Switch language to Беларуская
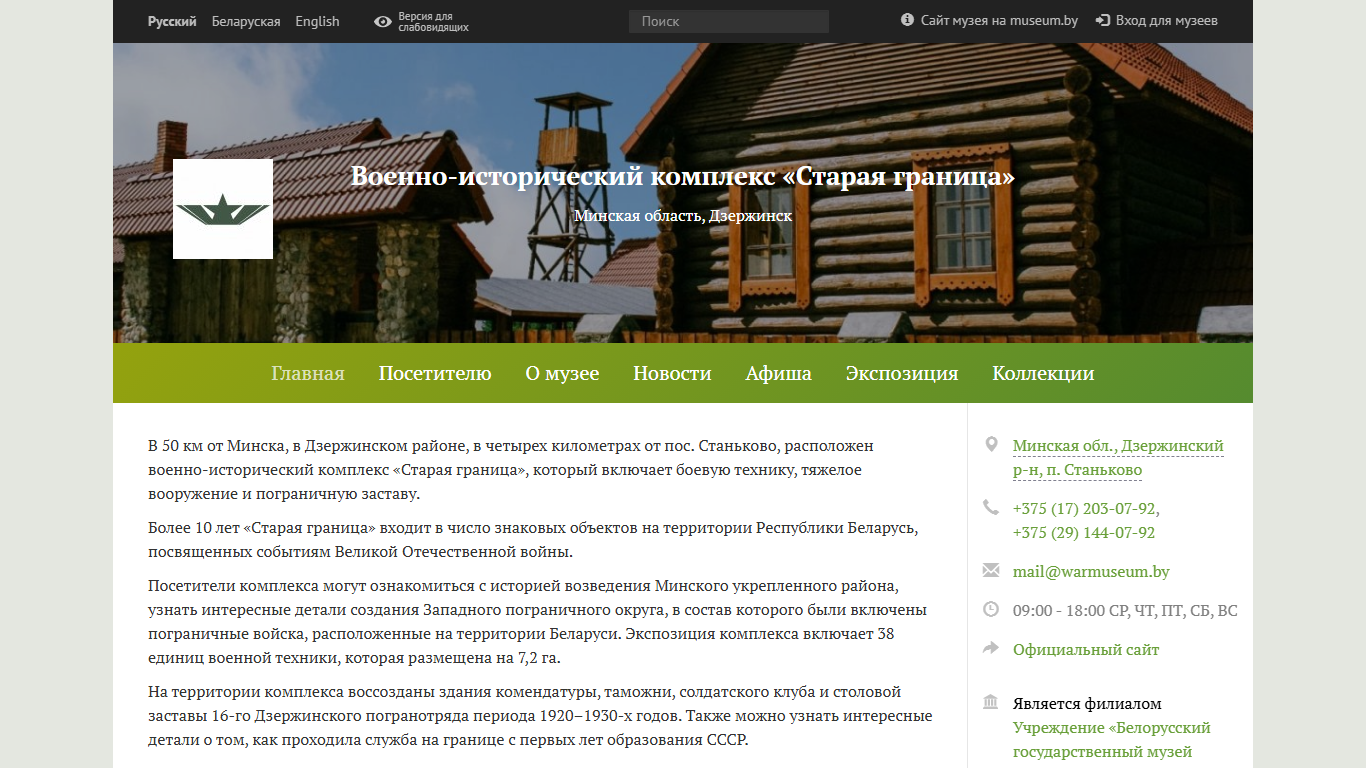 click(x=246, y=21)
